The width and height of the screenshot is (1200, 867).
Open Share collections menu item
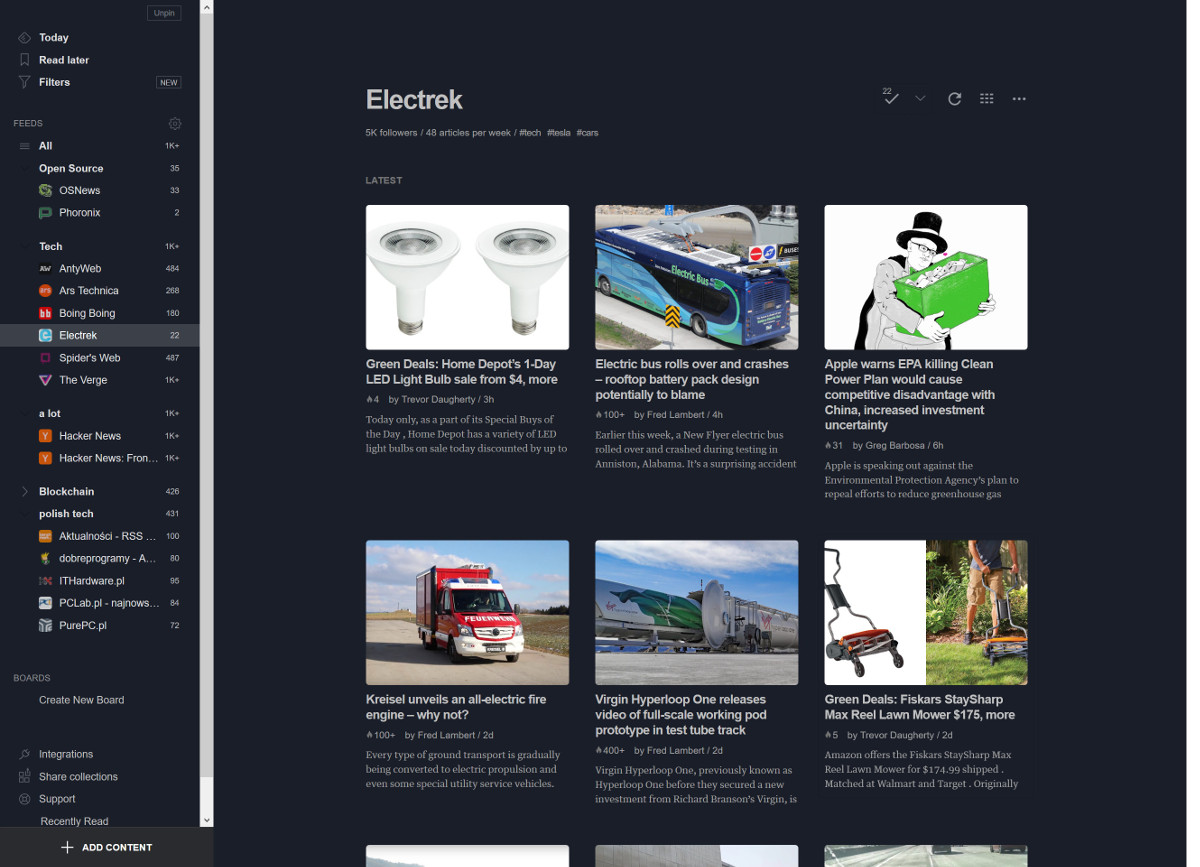tap(78, 777)
